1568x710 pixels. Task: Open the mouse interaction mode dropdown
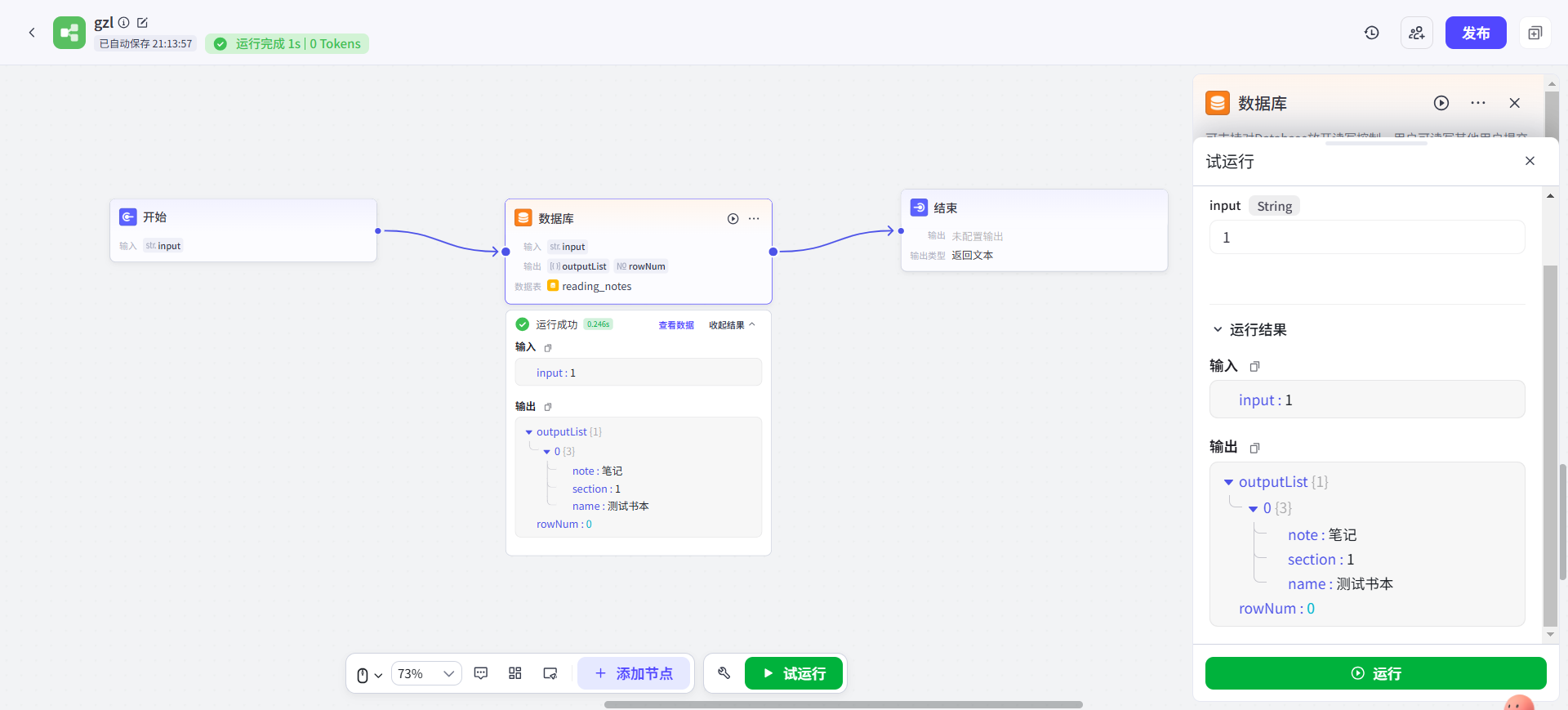pyautogui.click(x=369, y=675)
